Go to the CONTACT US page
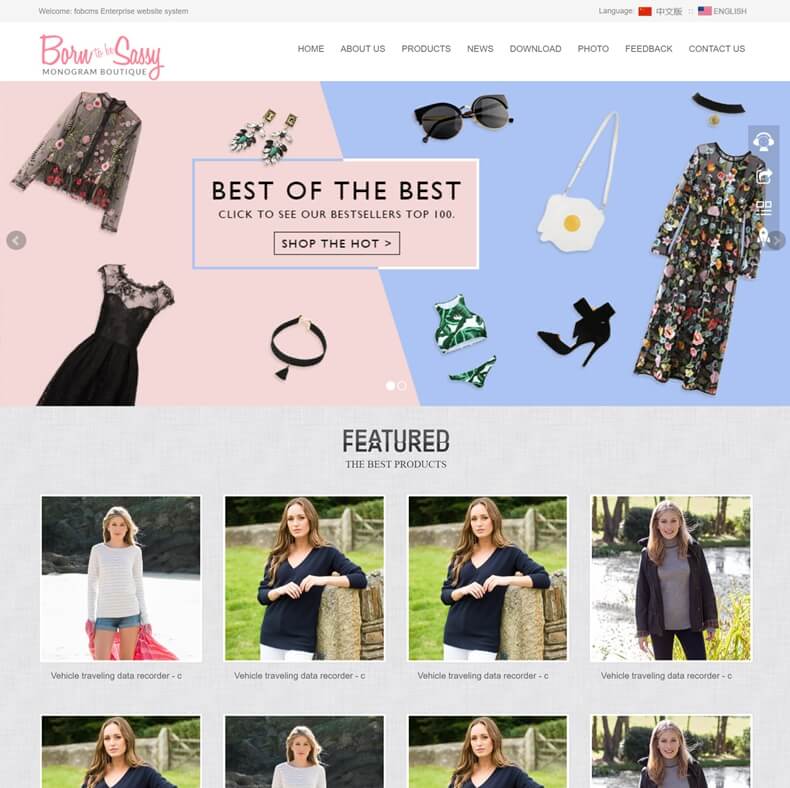Image resolution: width=790 pixels, height=788 pixels. pos(716,49)
